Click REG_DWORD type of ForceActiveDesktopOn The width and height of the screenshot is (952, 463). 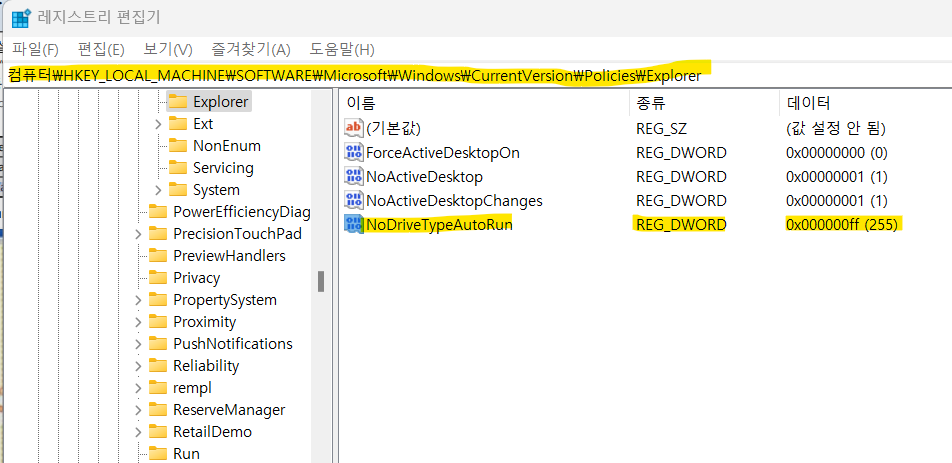tap(681, 152)
